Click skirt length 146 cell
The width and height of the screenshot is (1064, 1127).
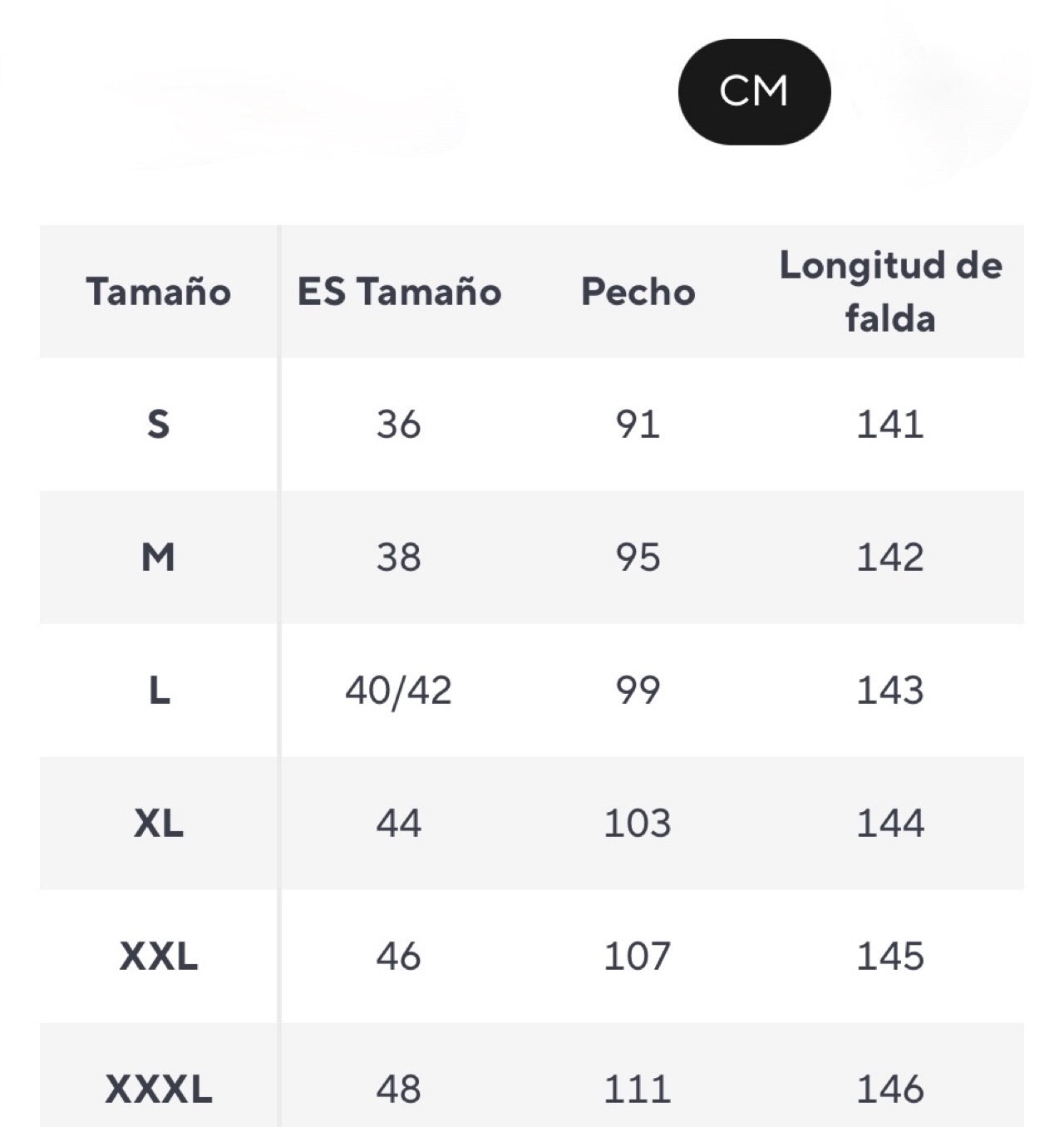pyautogui.click(x=890, y=1089)
